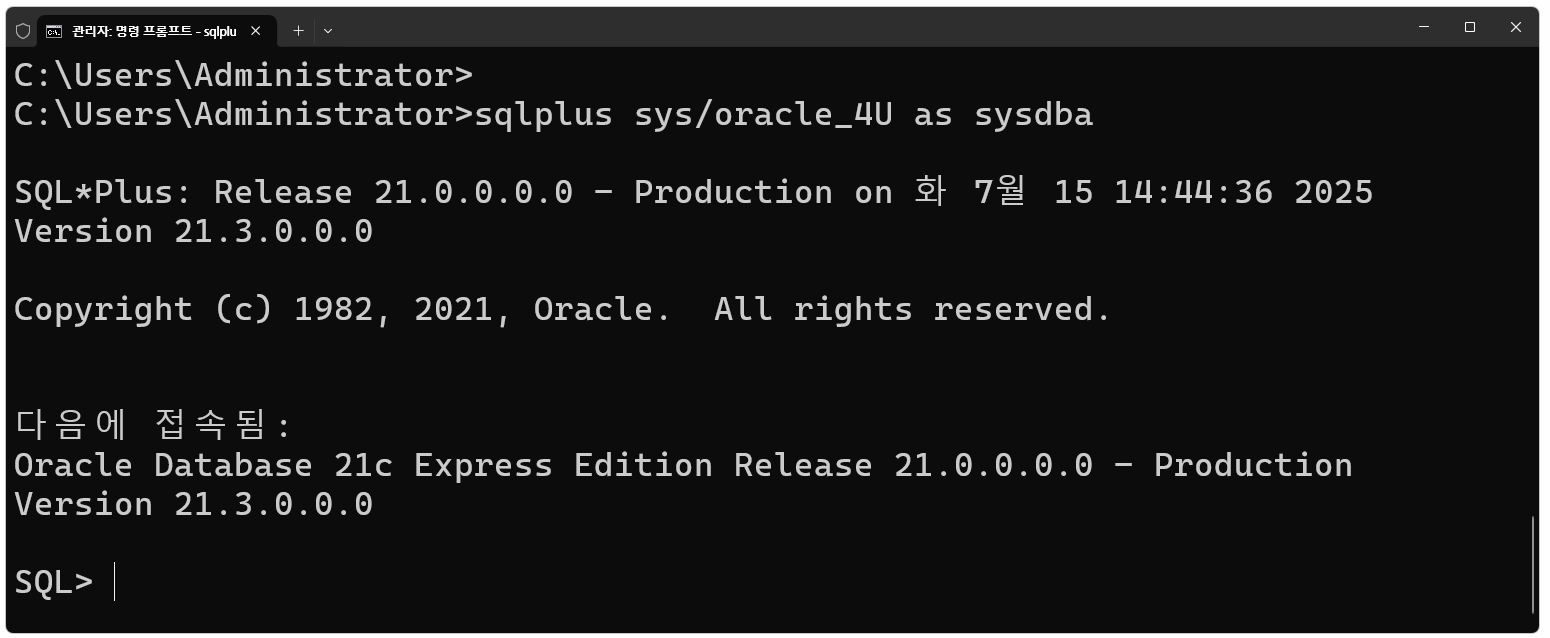Click the command prompt icon in tab
This screenshot has width=1550, height=638.
54,31
